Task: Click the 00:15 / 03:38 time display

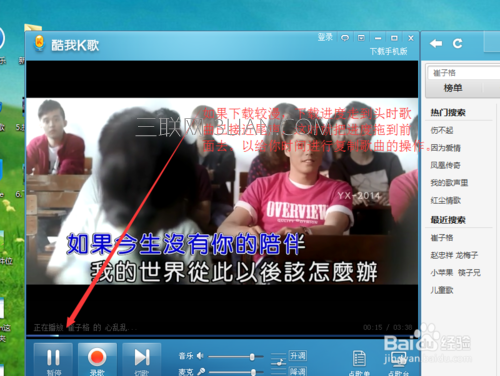Action: [388, 327]
